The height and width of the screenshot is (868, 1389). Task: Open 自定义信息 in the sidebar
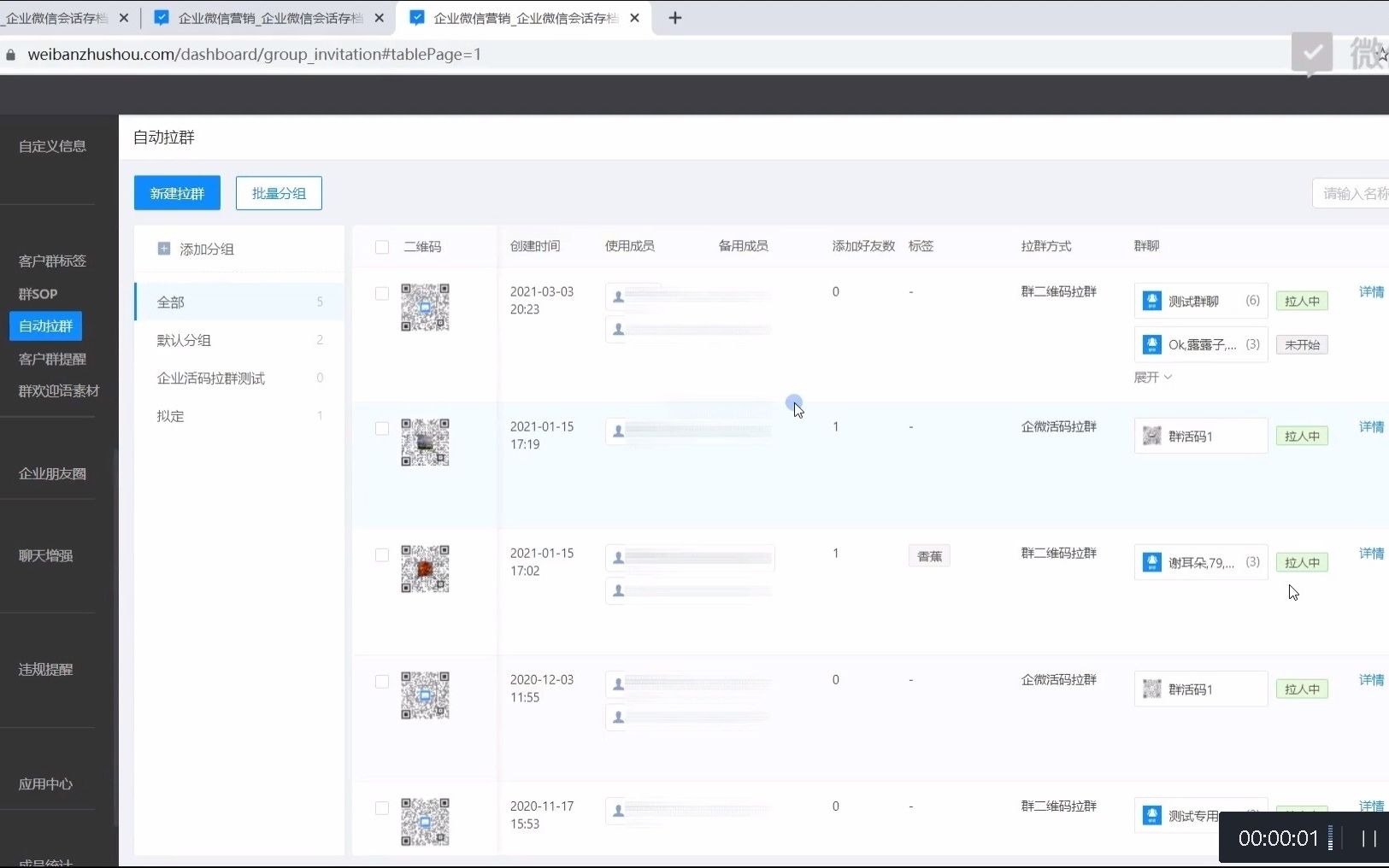click(x=52, y=146)
